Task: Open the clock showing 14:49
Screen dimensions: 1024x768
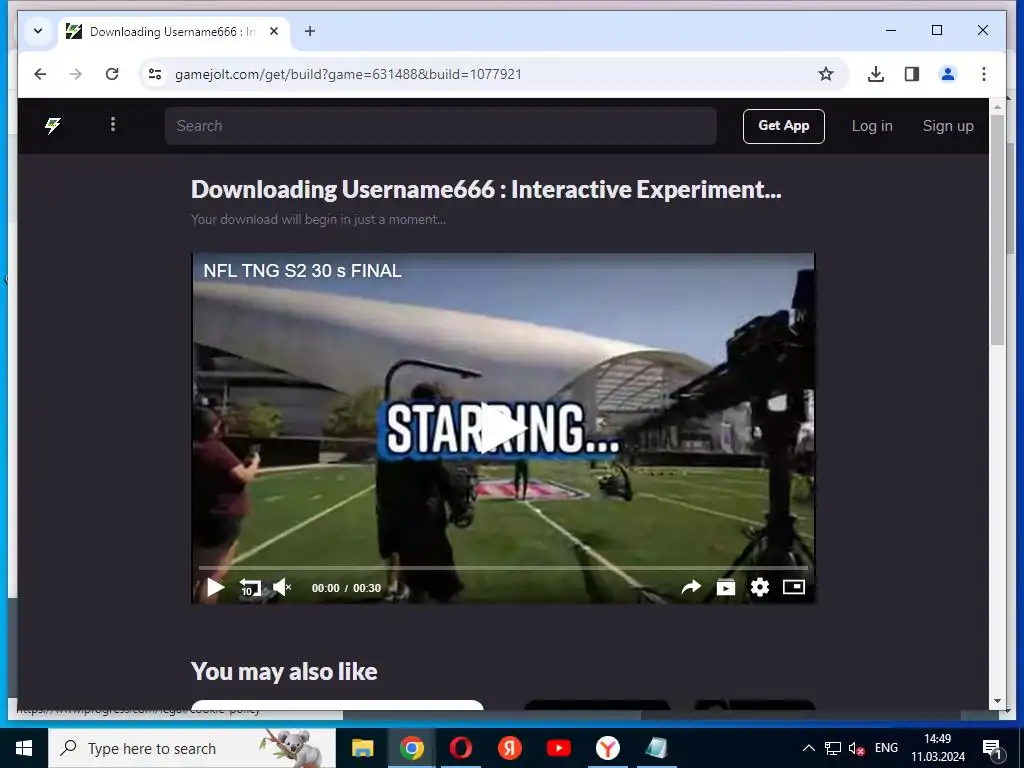Action: pos(938,748)
